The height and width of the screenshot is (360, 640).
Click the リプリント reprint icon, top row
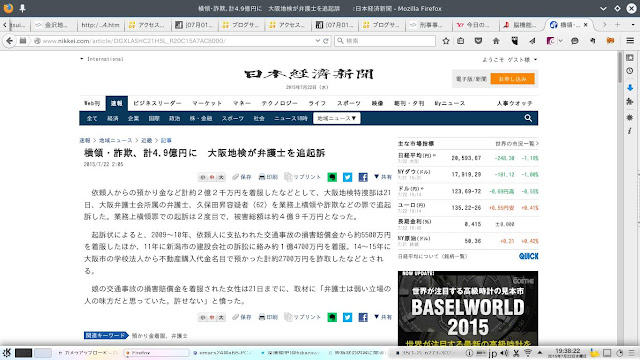[302, 177]
